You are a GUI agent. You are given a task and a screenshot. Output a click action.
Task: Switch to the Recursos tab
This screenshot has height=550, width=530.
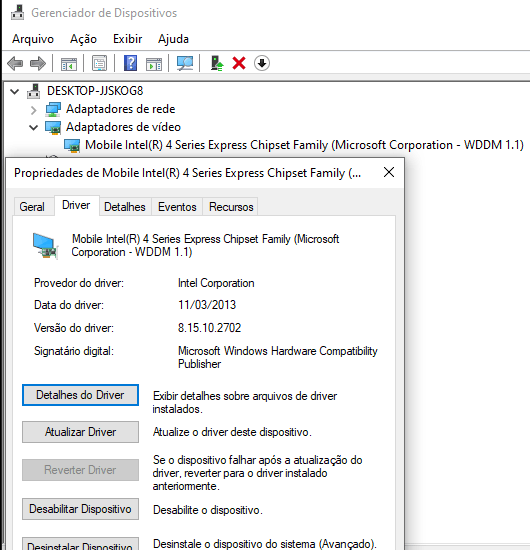231,207
